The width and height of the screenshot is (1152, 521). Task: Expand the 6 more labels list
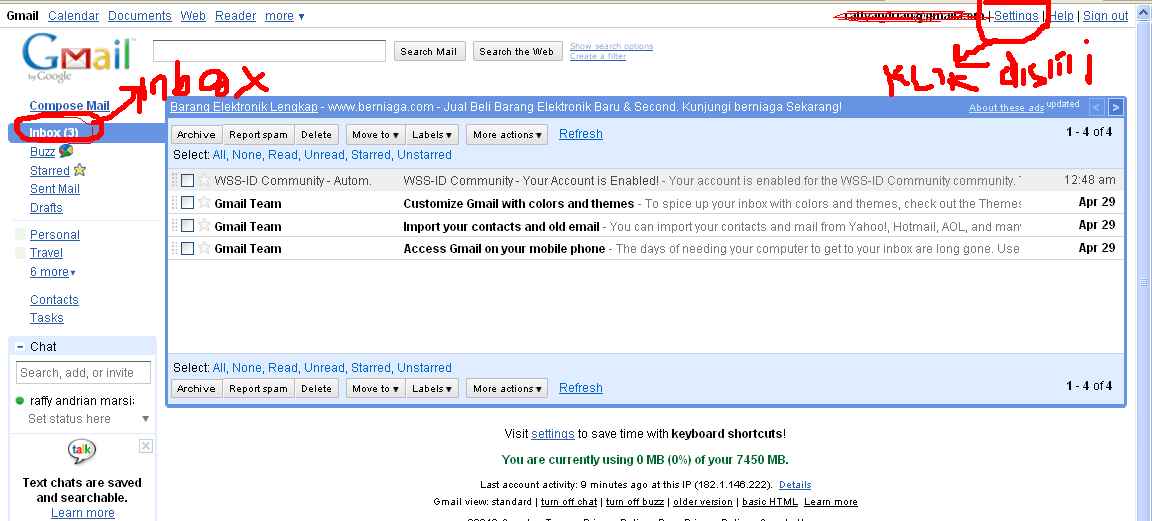tap(53, 272)
